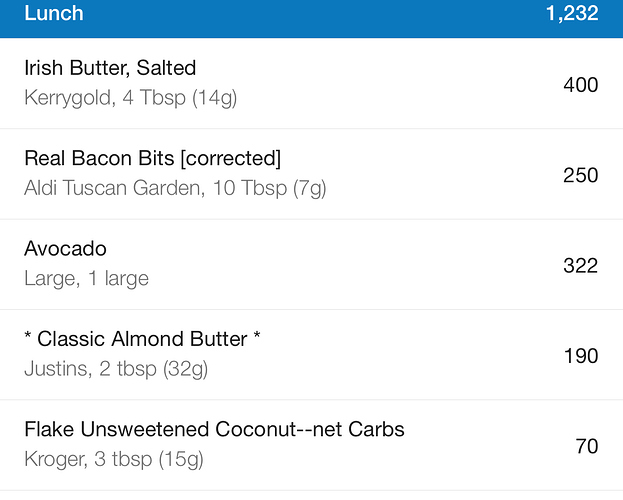Select the lunch total 1,232 calories
Screen dimensions: 623x500
tap(572, 13)
